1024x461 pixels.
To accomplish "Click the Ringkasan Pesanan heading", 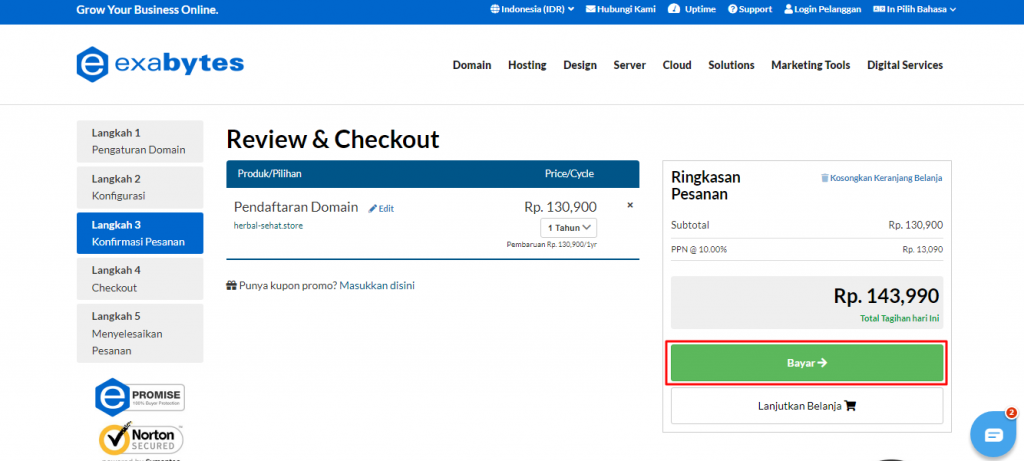I will [706, 185].
